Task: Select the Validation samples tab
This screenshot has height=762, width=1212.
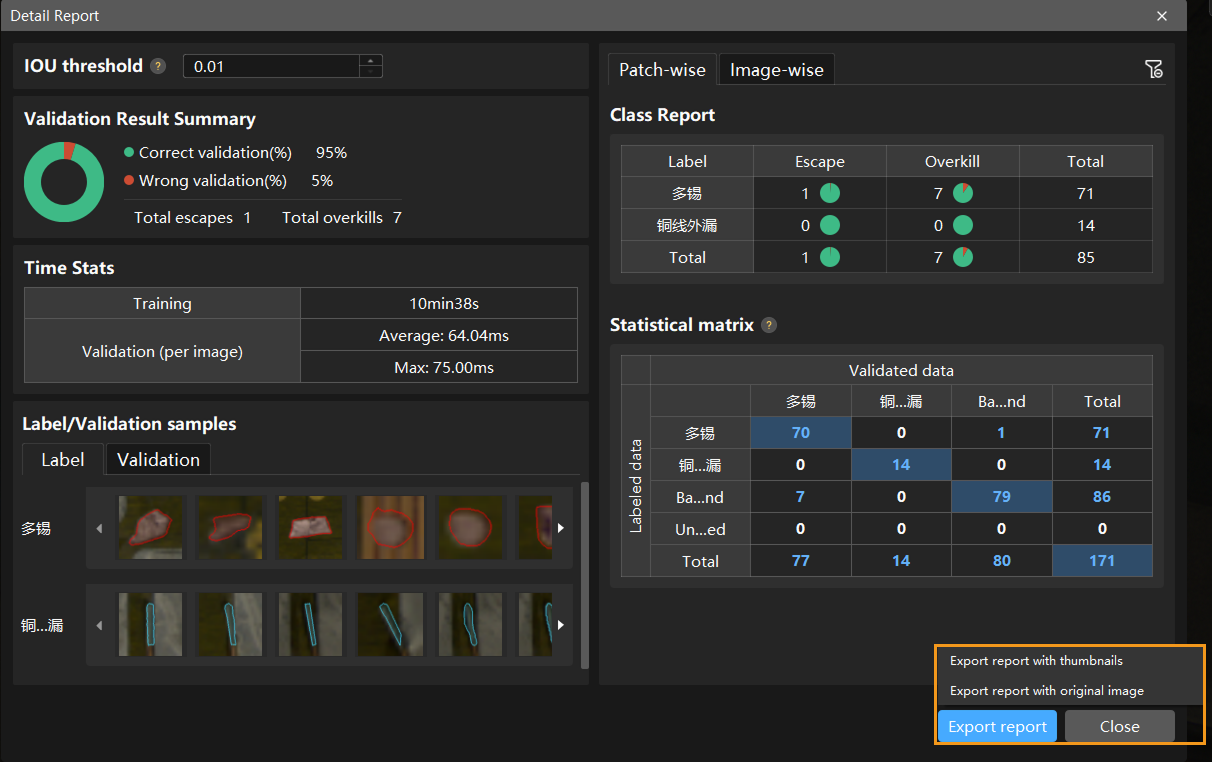Action: (158, 459)
